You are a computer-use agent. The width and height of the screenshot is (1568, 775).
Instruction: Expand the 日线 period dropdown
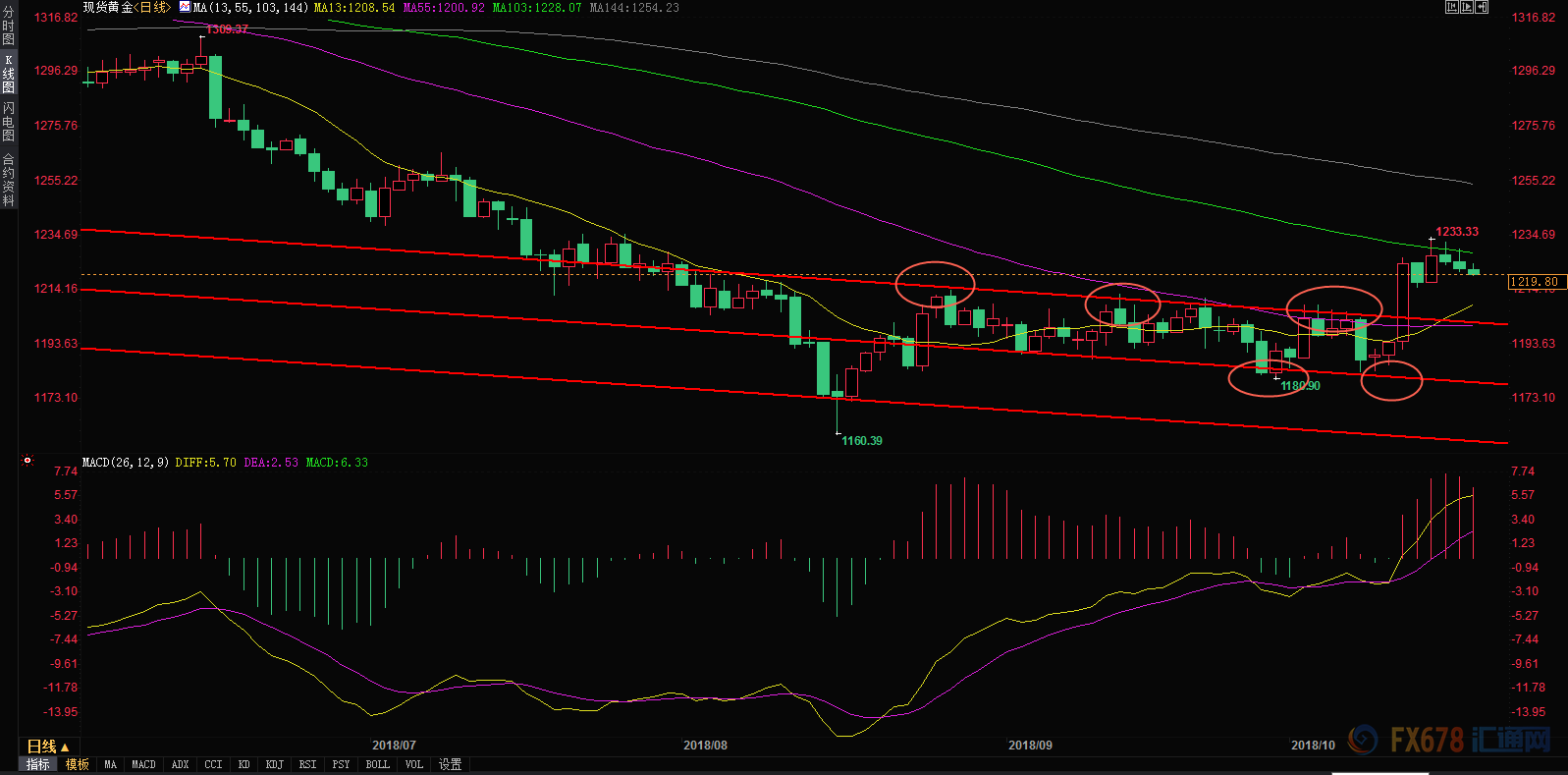[47, 747]
